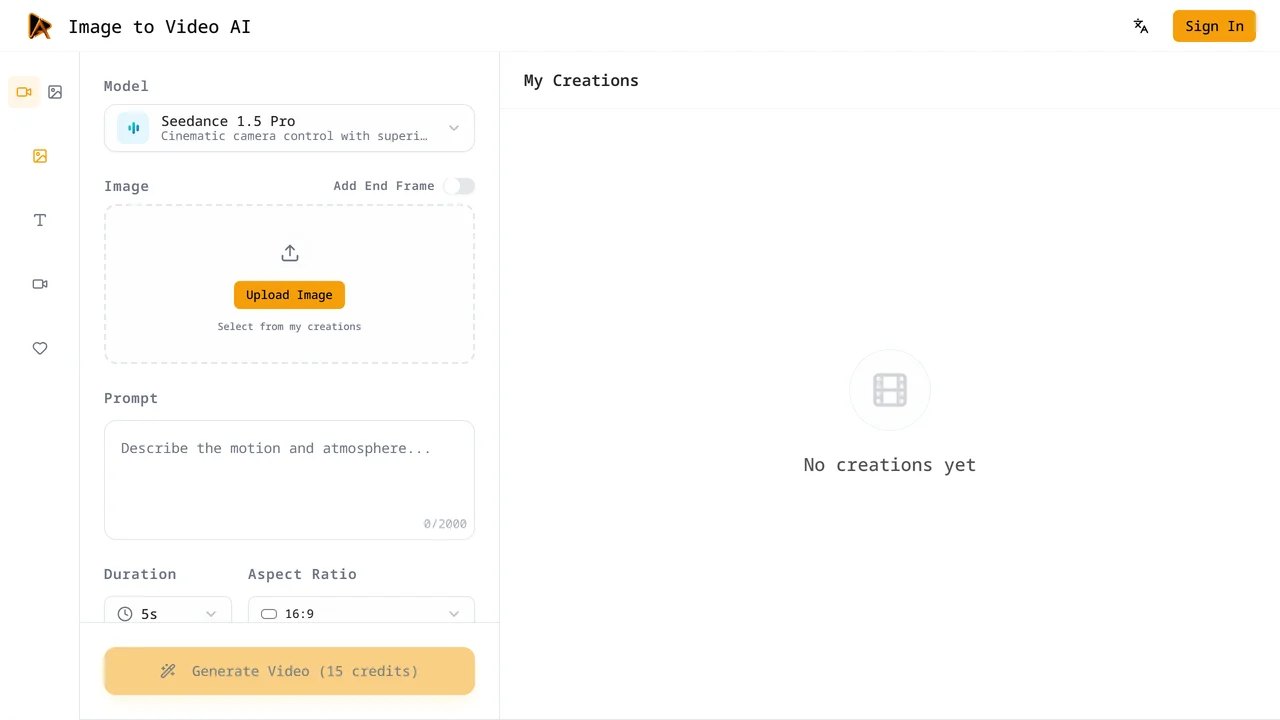1280x720 pixels.
Task: Open the video camera sidebar icon
Action: point(40,284)
